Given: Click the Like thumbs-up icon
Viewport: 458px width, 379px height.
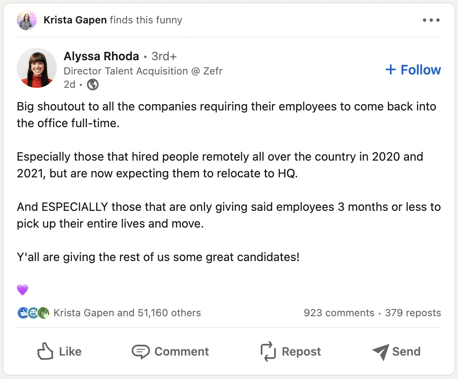Looking at the screenshot, I should (45, 351).
